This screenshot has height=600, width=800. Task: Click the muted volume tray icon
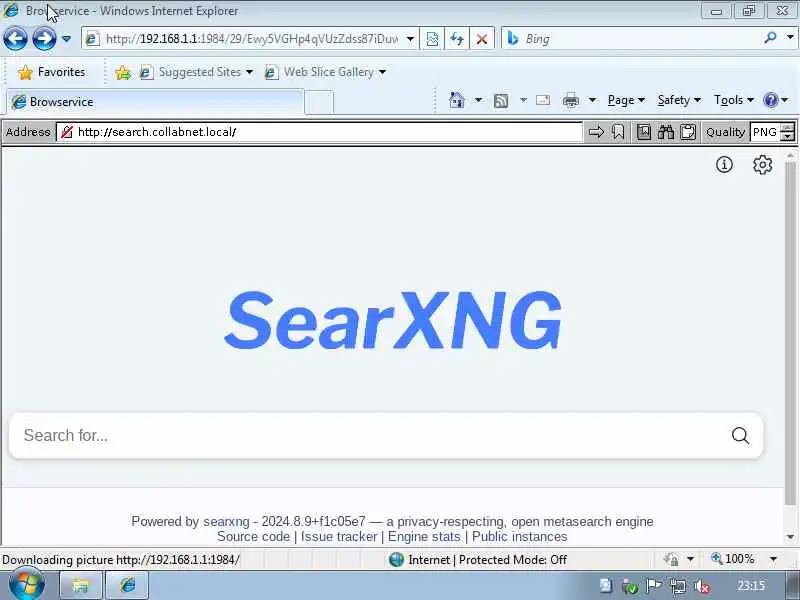(x=703, y=587)
